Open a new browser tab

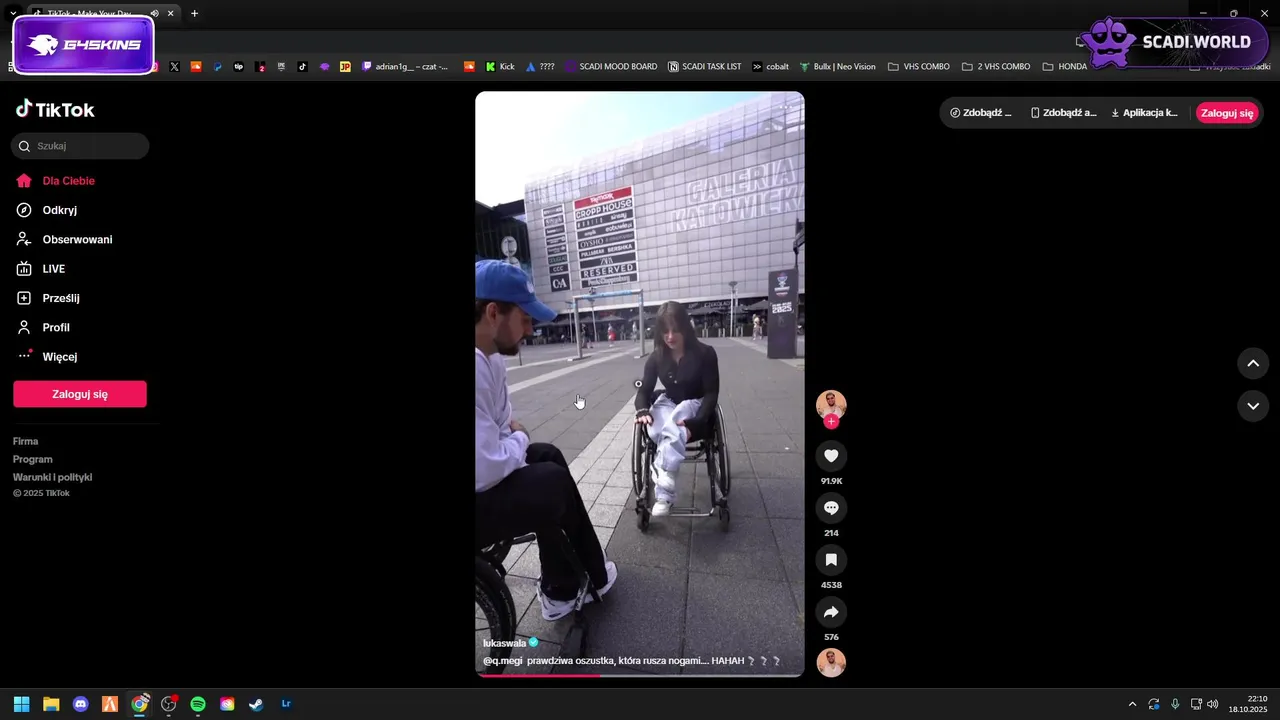[194, 13]
